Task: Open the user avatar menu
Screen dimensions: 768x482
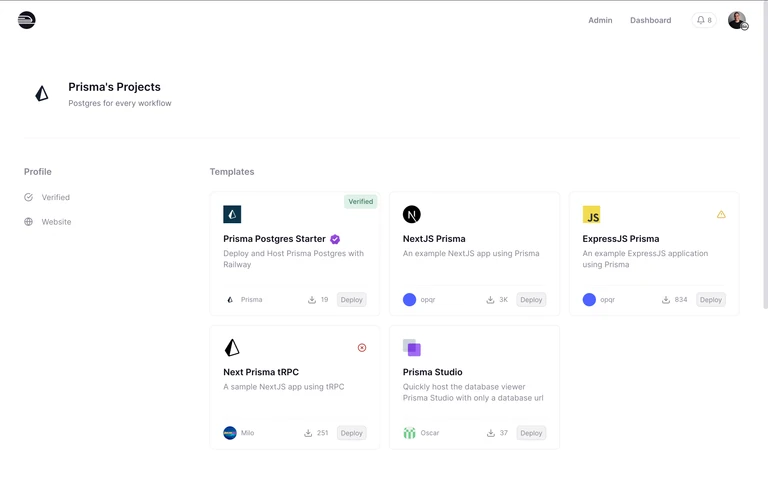Action: tap(737, 20)
